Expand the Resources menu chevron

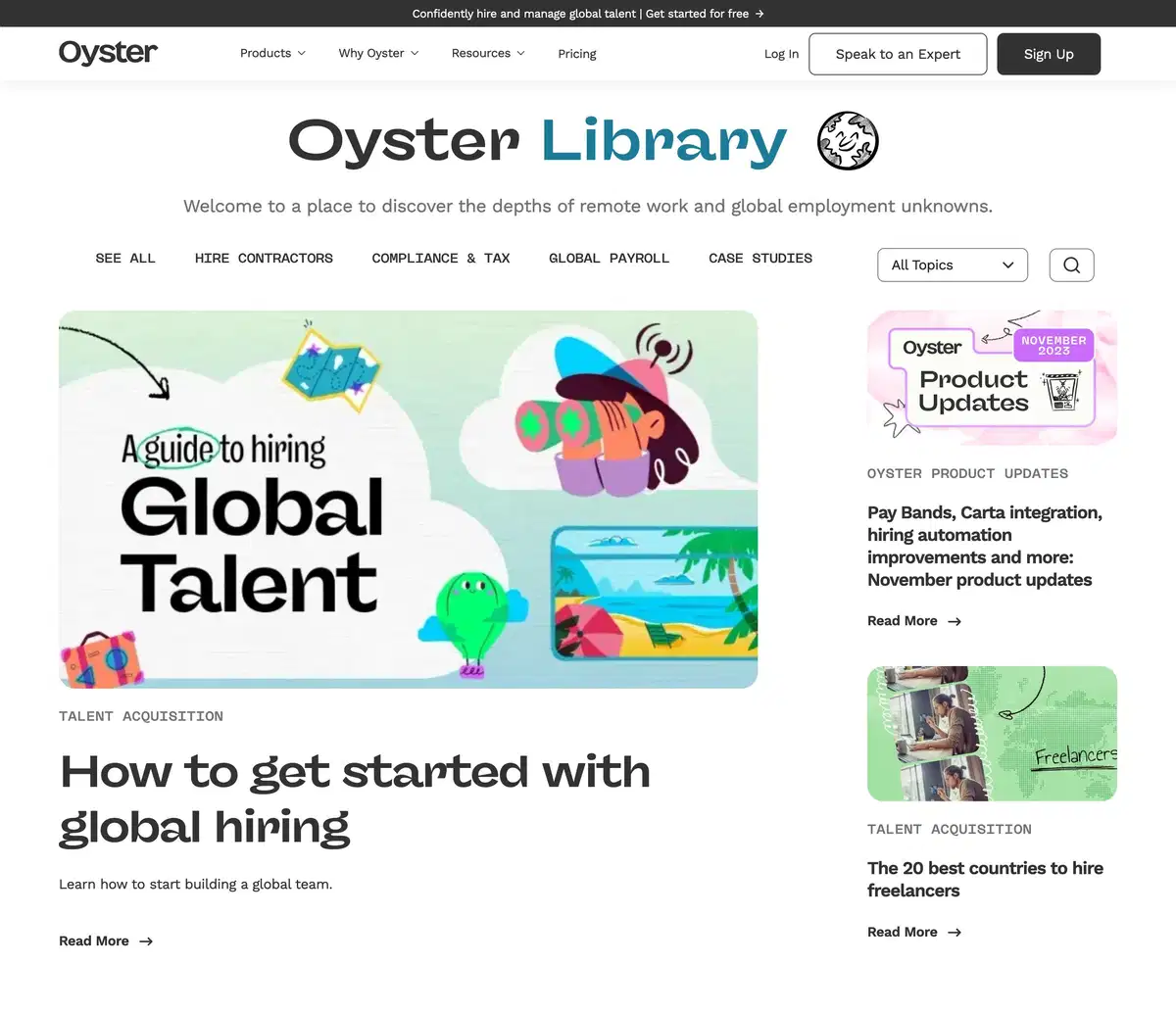[x=520, y=53]
